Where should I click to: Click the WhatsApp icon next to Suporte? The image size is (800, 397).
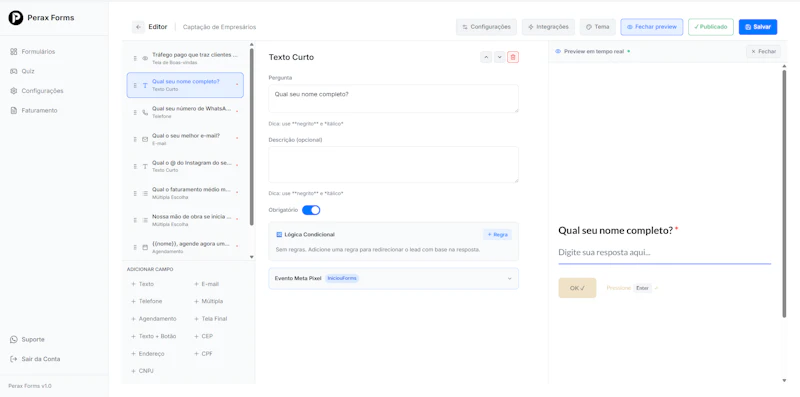click(x=14, y=339)
